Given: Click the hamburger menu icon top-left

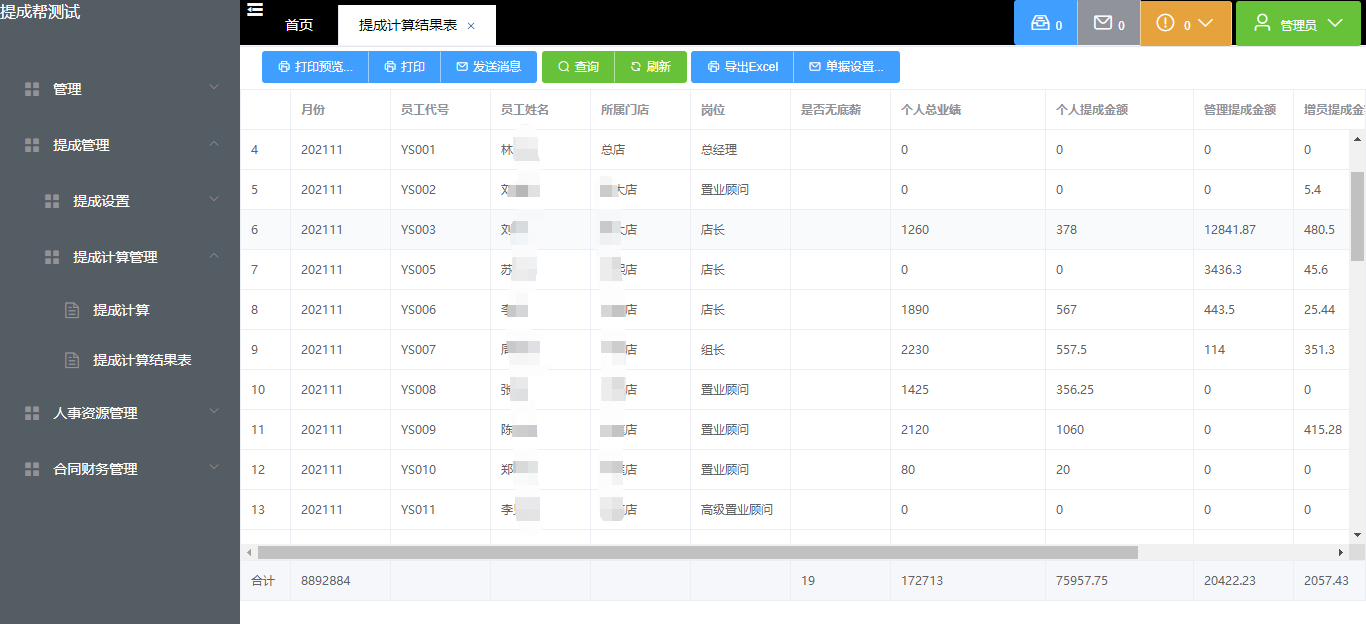Looking at the screenshot, I should click(255, 9).
